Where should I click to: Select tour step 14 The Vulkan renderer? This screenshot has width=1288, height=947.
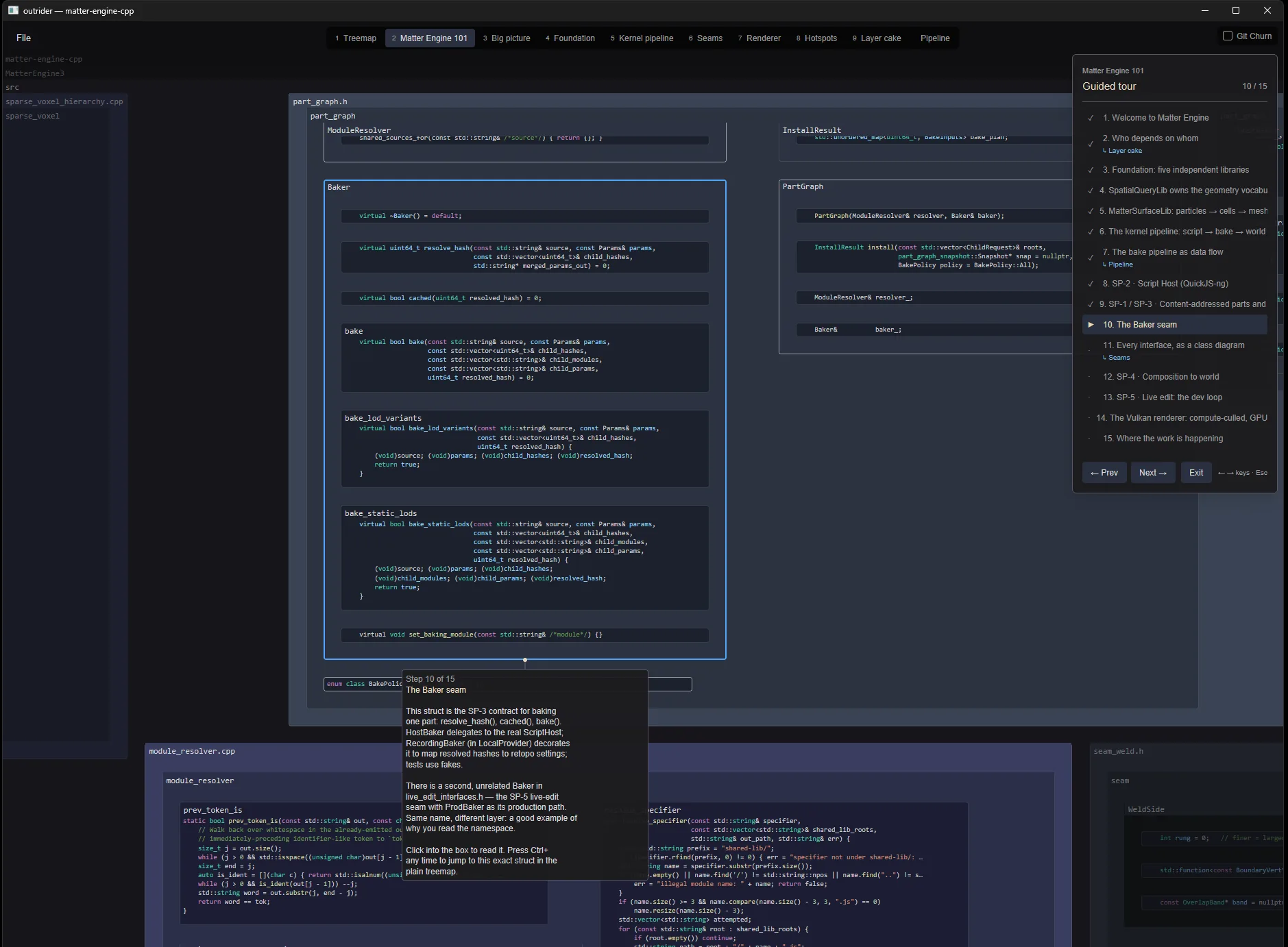(x=1175, y=418)
